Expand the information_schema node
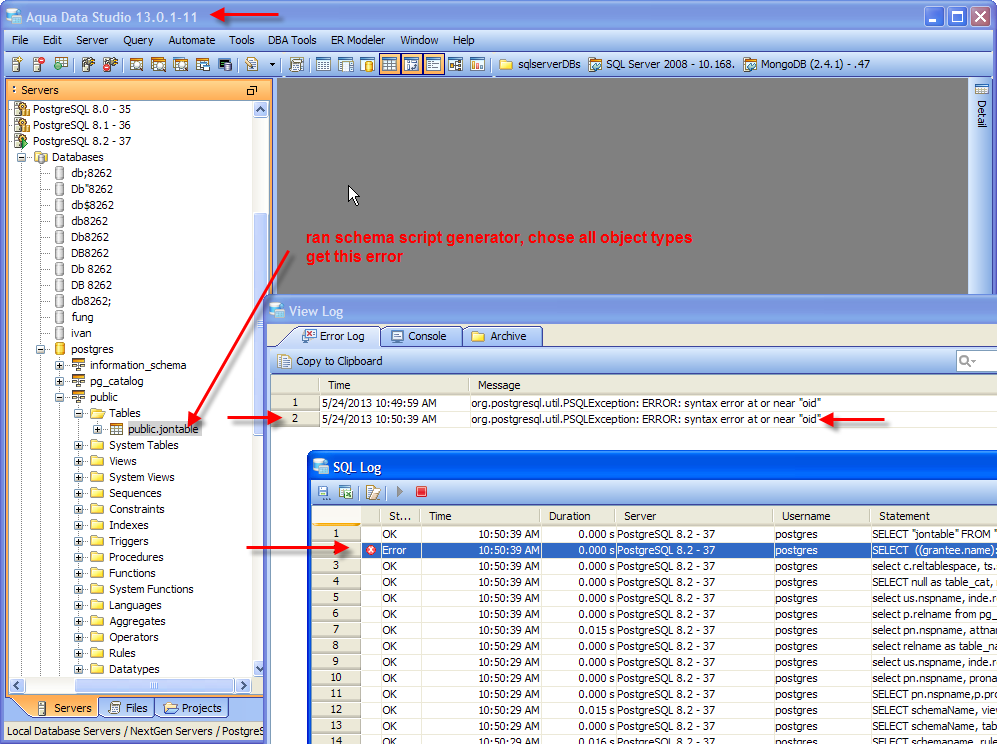The image size is (997, 744). (59, 365)
